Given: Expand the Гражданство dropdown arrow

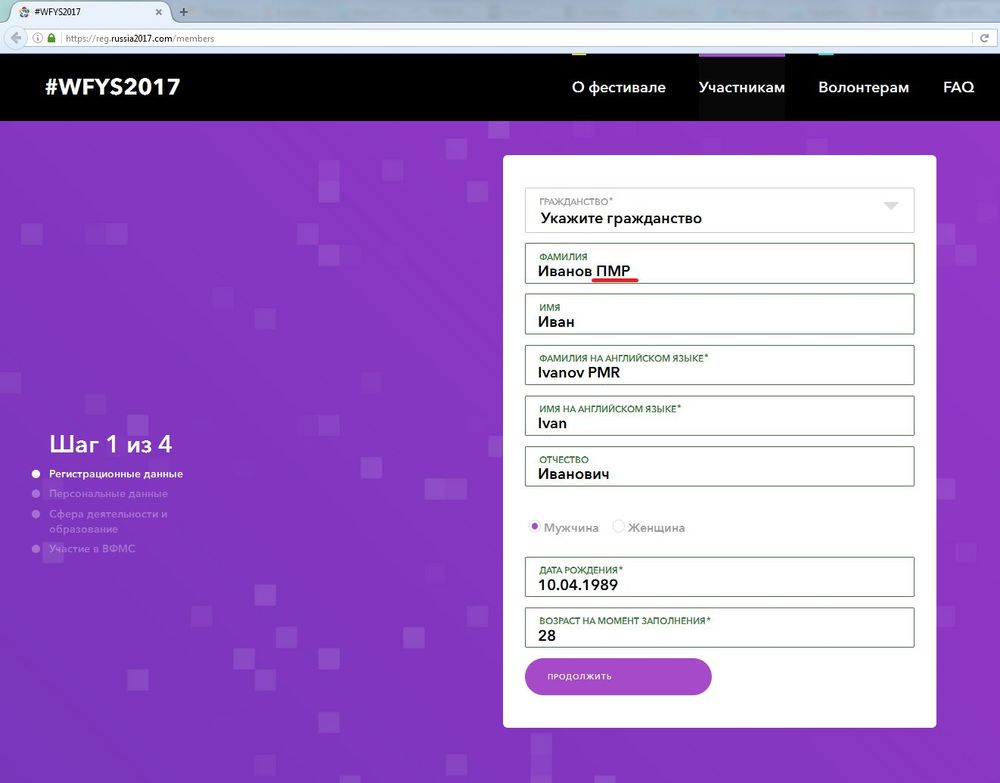Looking at the screenshot, I should 891,205.
